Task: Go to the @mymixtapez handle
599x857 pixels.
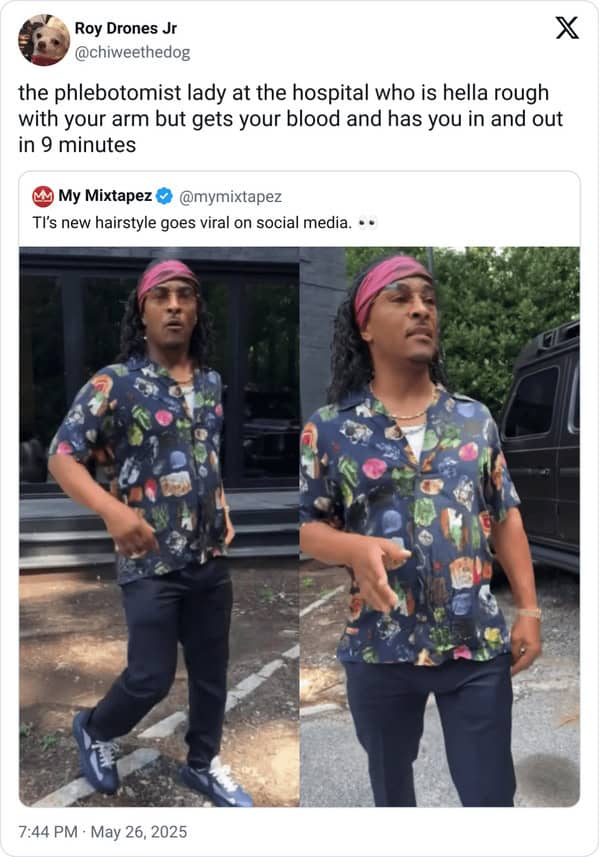Action: (x=231, y=197)
